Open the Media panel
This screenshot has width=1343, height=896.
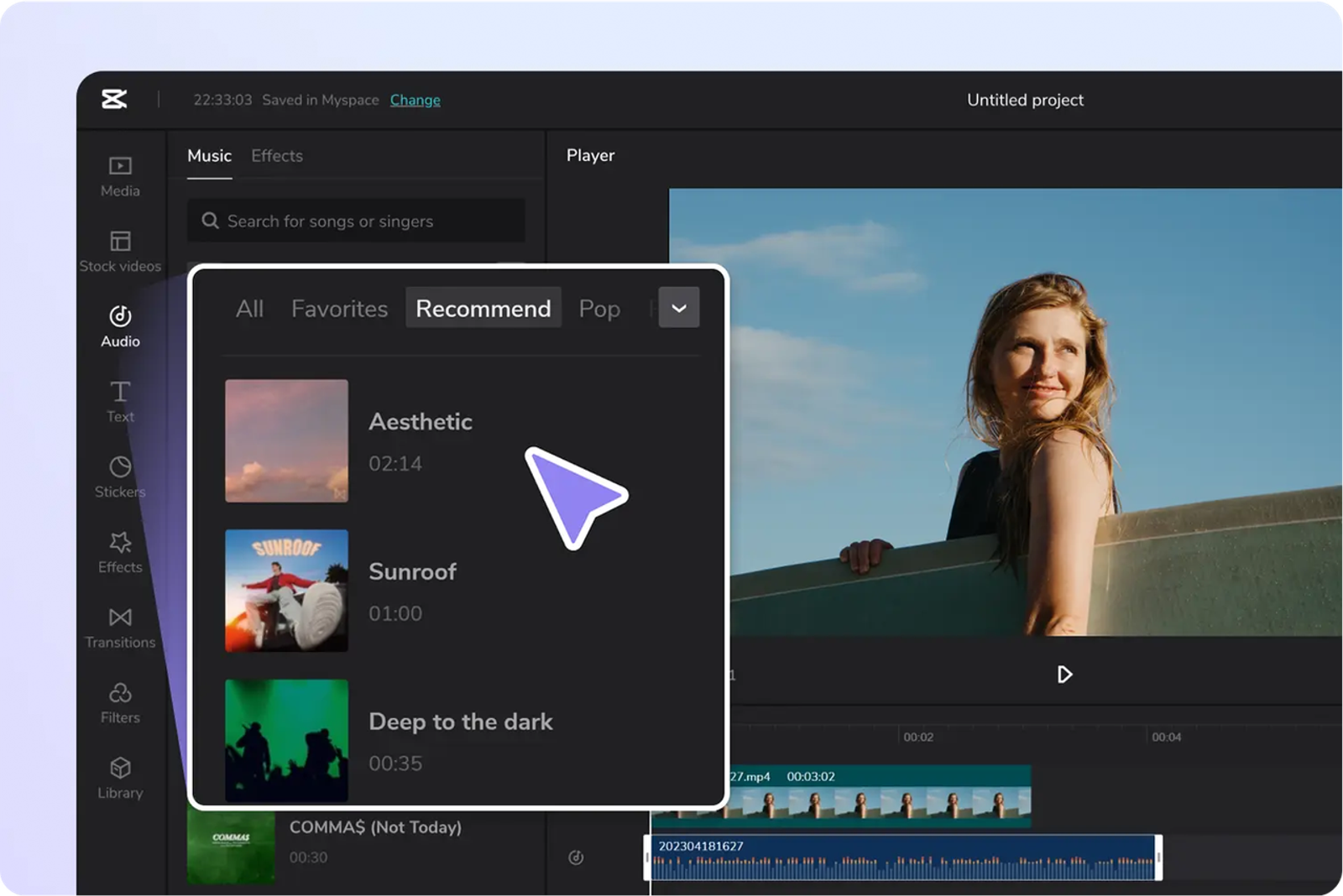[120, 176]
